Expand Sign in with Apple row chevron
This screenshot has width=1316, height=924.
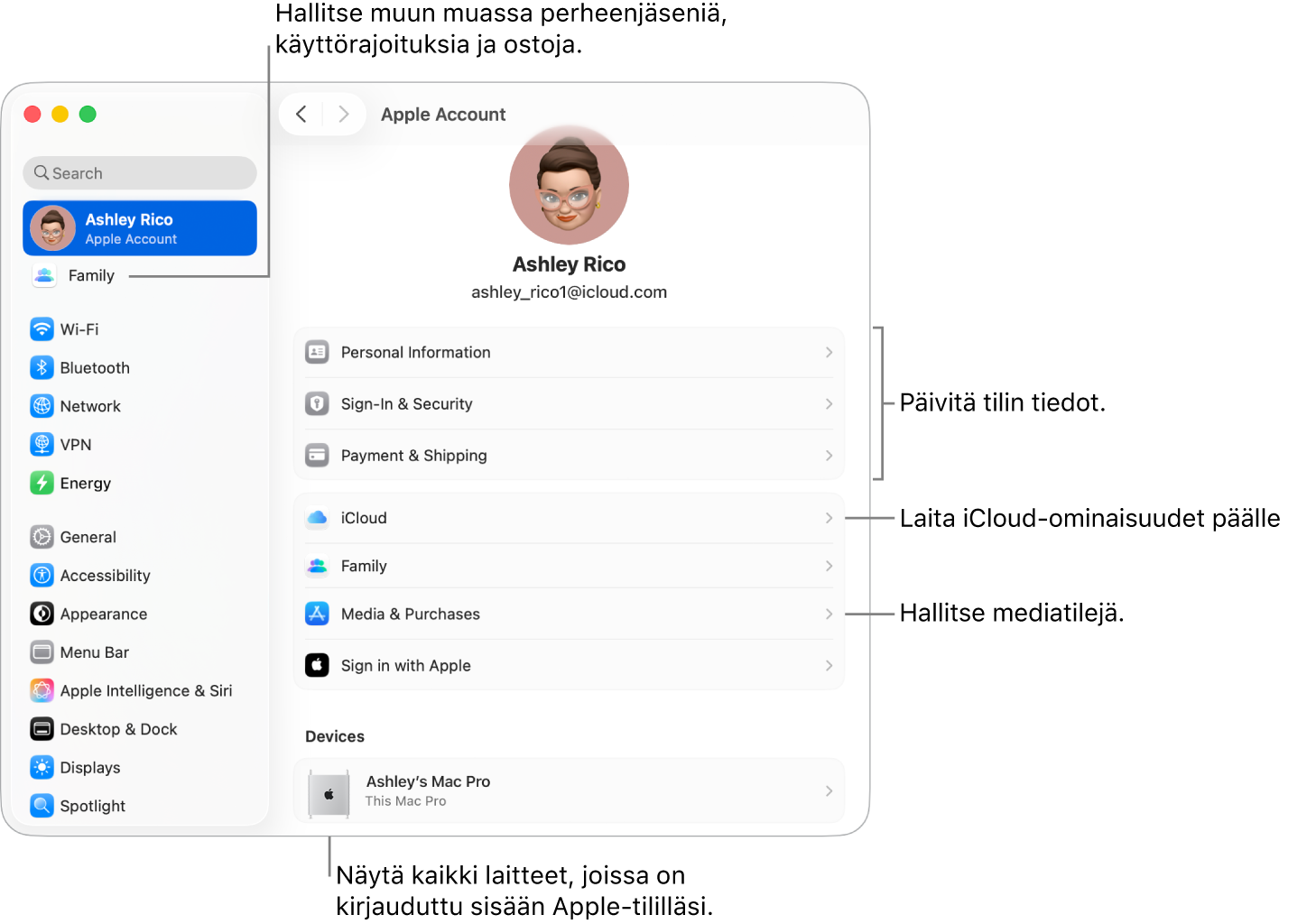(829, 665)
